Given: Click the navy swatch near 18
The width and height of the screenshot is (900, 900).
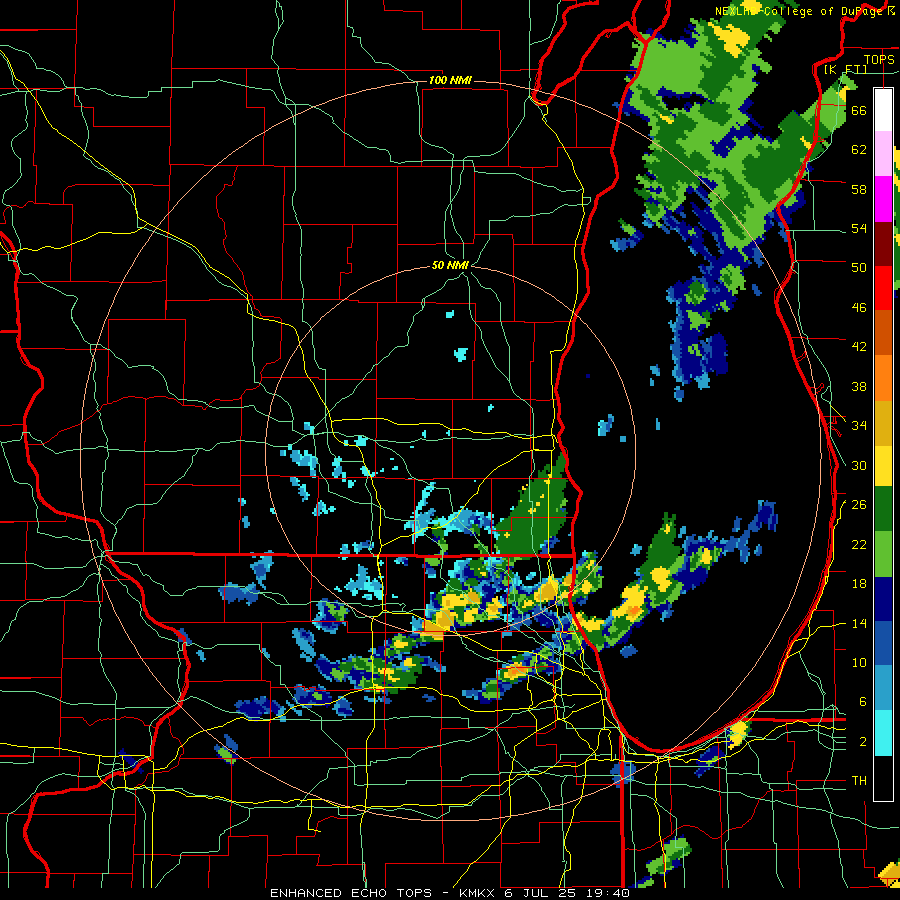Looking at the screenshot, I should coord(883,599).
